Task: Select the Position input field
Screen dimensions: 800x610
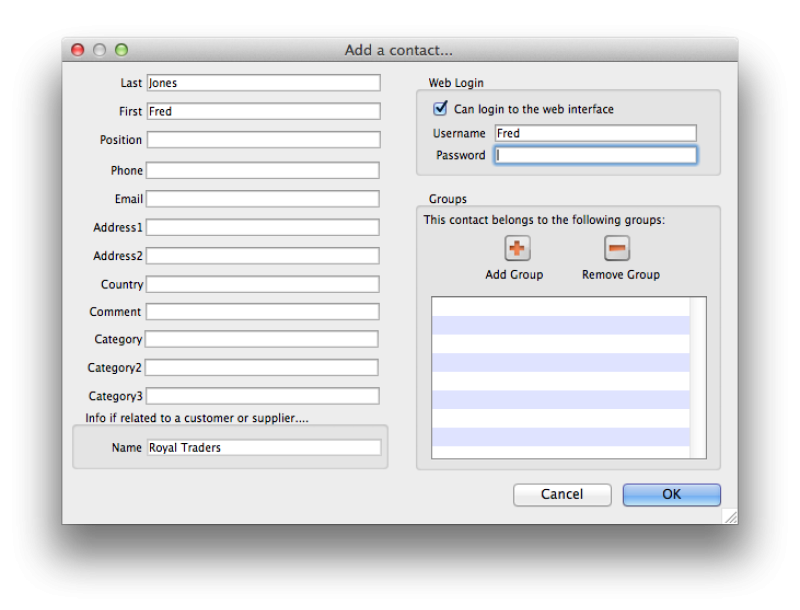Action: click(x=262, y=139)
